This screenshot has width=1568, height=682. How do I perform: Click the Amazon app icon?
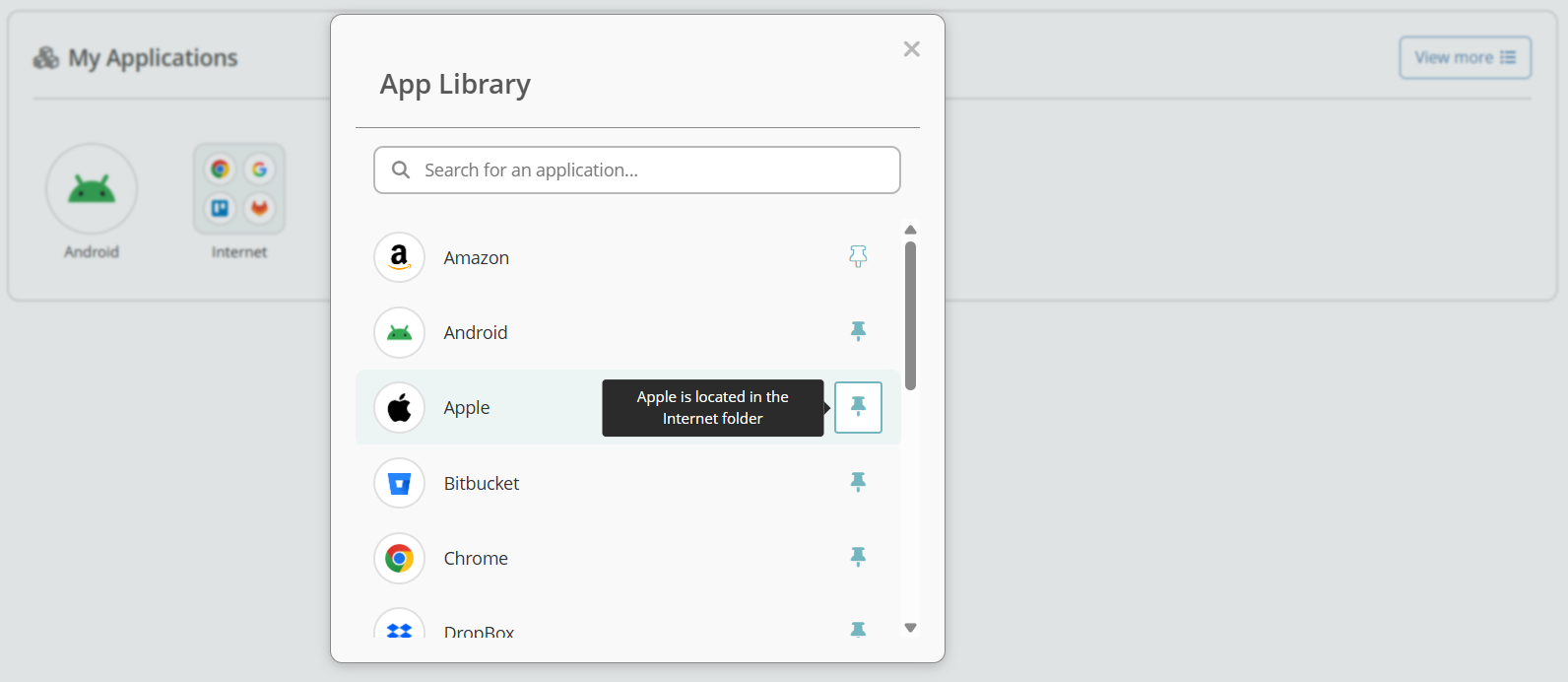(x=399, y=257)
